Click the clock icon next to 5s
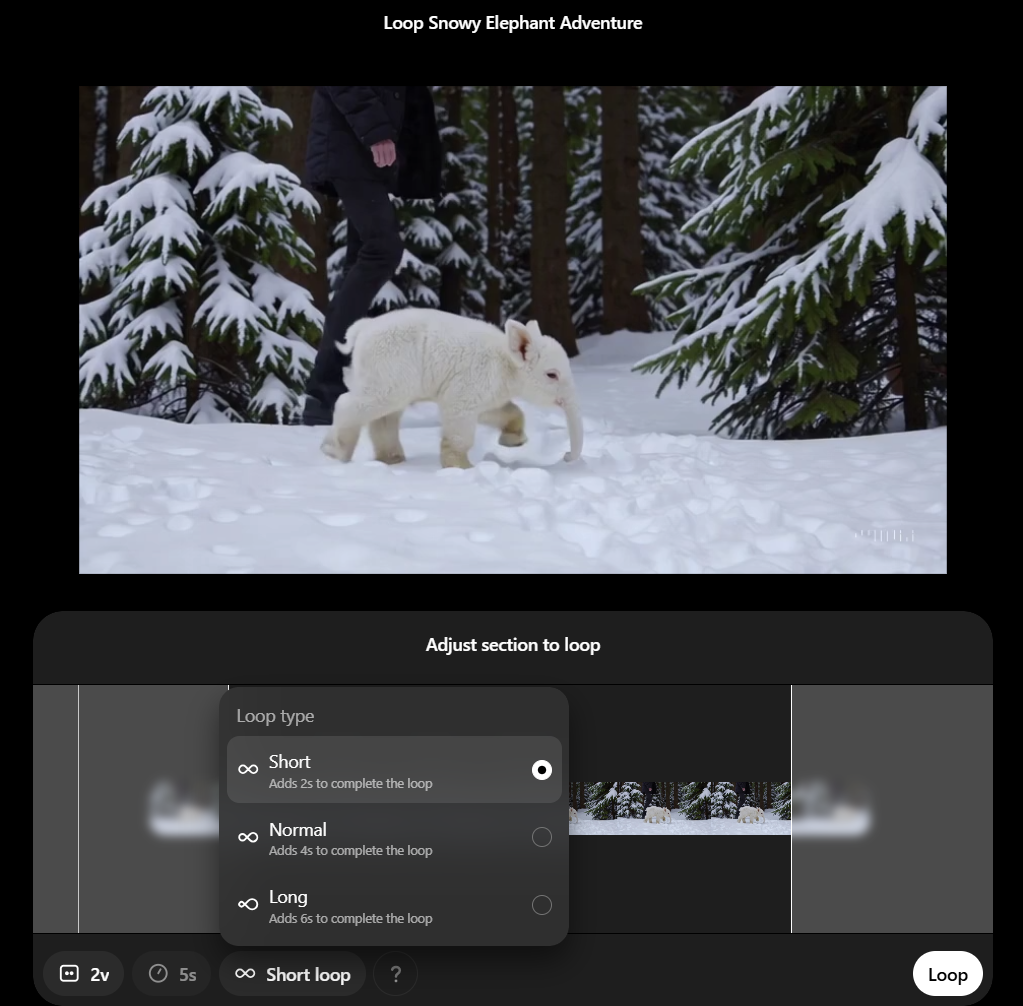1023x1006 pixels. coord(158,973)
